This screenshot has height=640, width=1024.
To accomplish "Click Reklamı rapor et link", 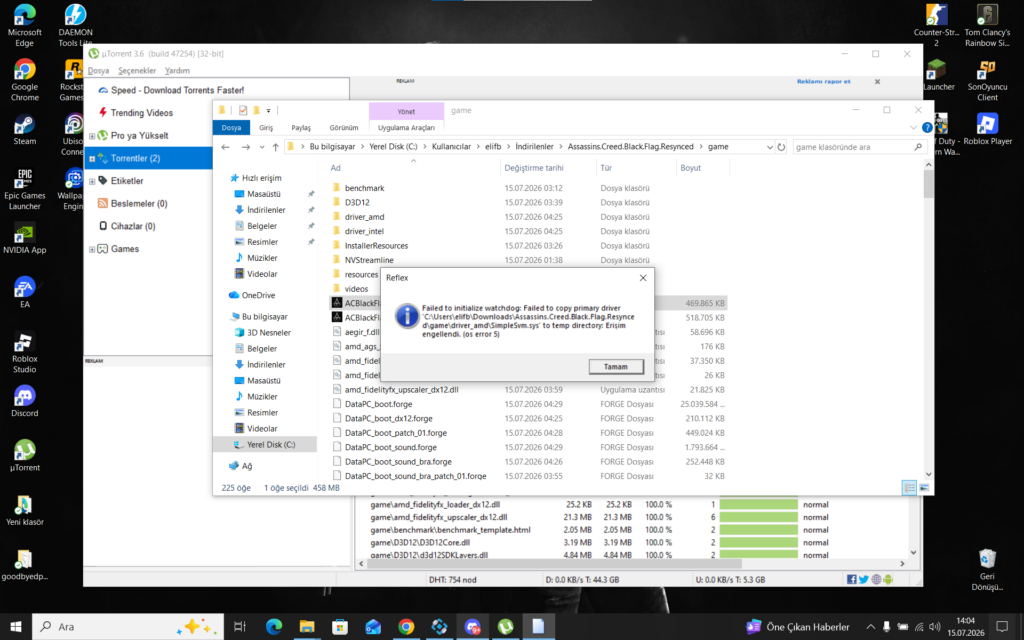I will pos(824,82).
